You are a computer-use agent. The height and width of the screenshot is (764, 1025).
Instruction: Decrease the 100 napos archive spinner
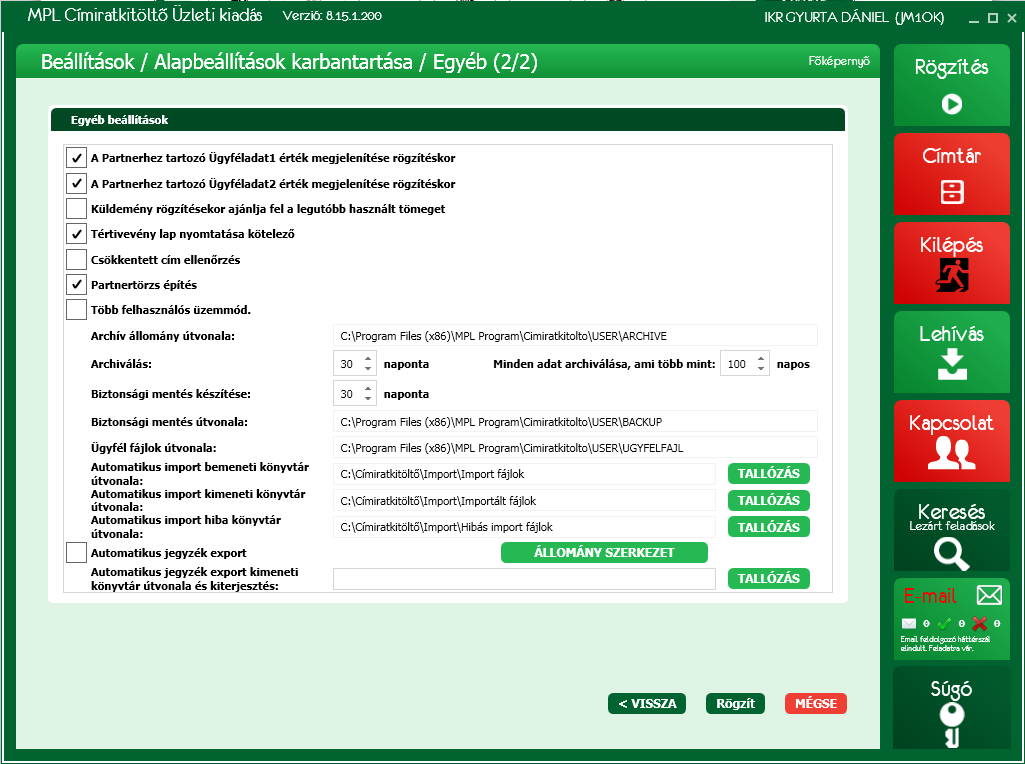click(761, 369)
